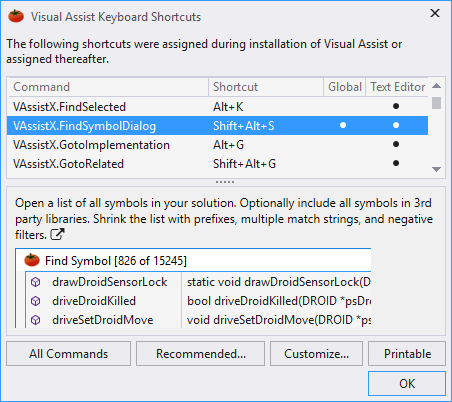The image size is (452, 402).
Task: Open the external help link icon after 'filters.'
Action: coord(57,234)
